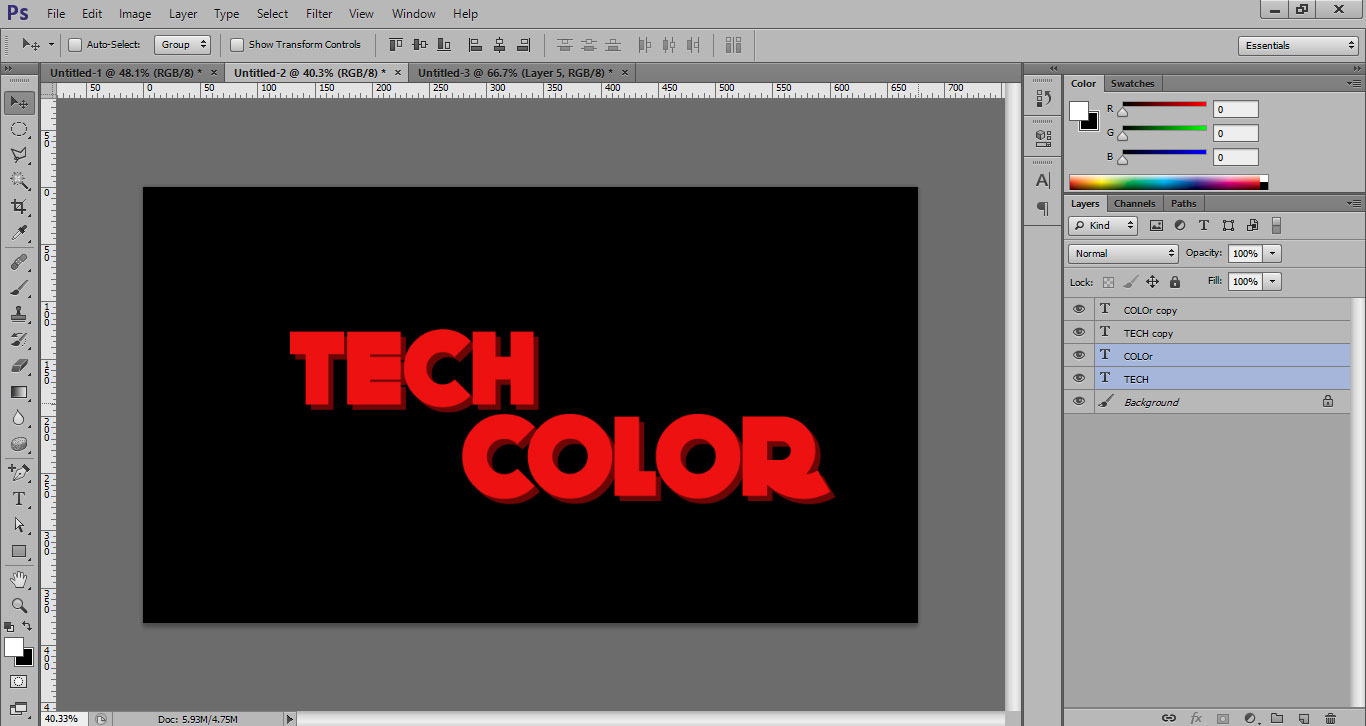Viewport: 1366px width, 726px height.
Task: Open the Add Layer Style menu
Action: point(1197,718)
